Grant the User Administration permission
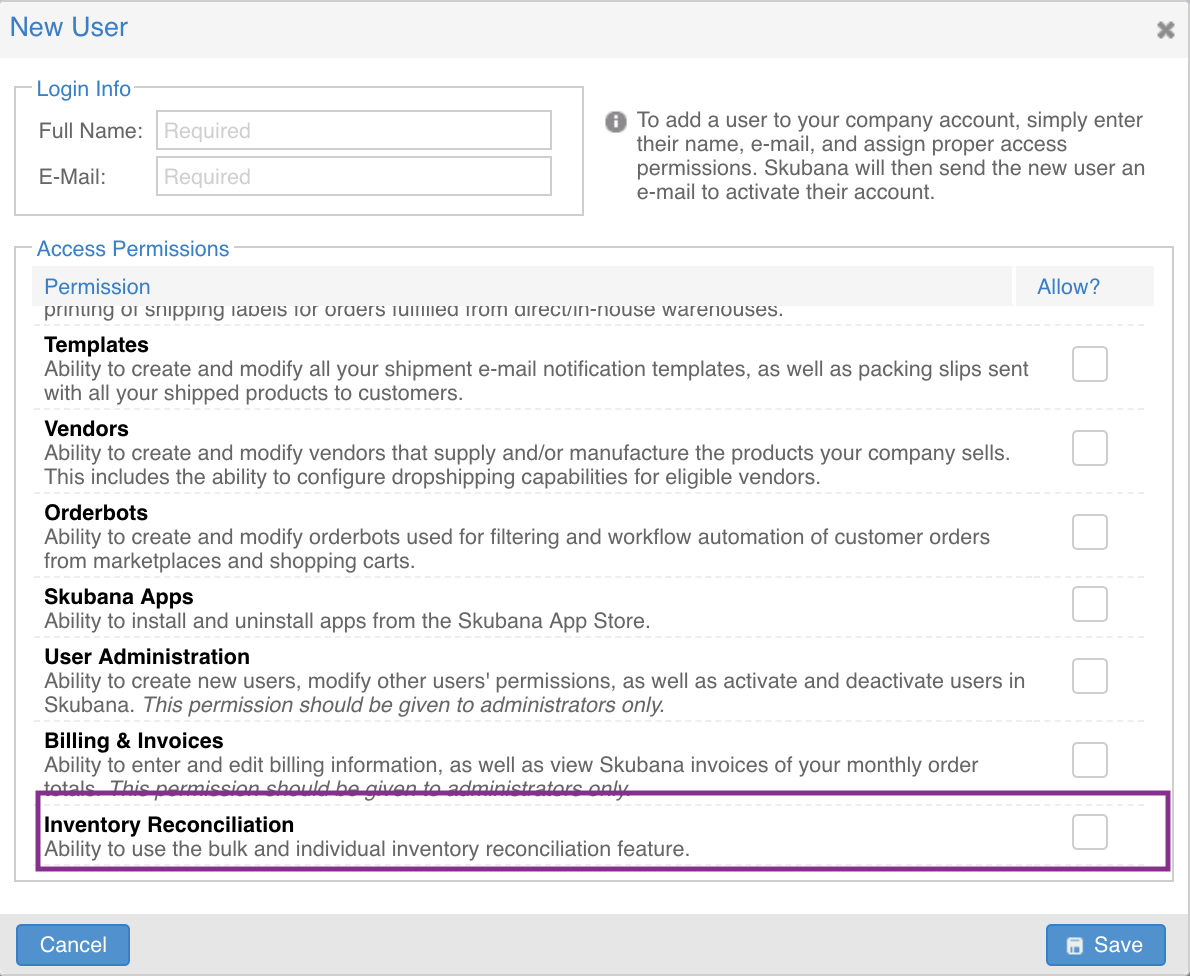Screen dimensions: 1190x976 1090,676
